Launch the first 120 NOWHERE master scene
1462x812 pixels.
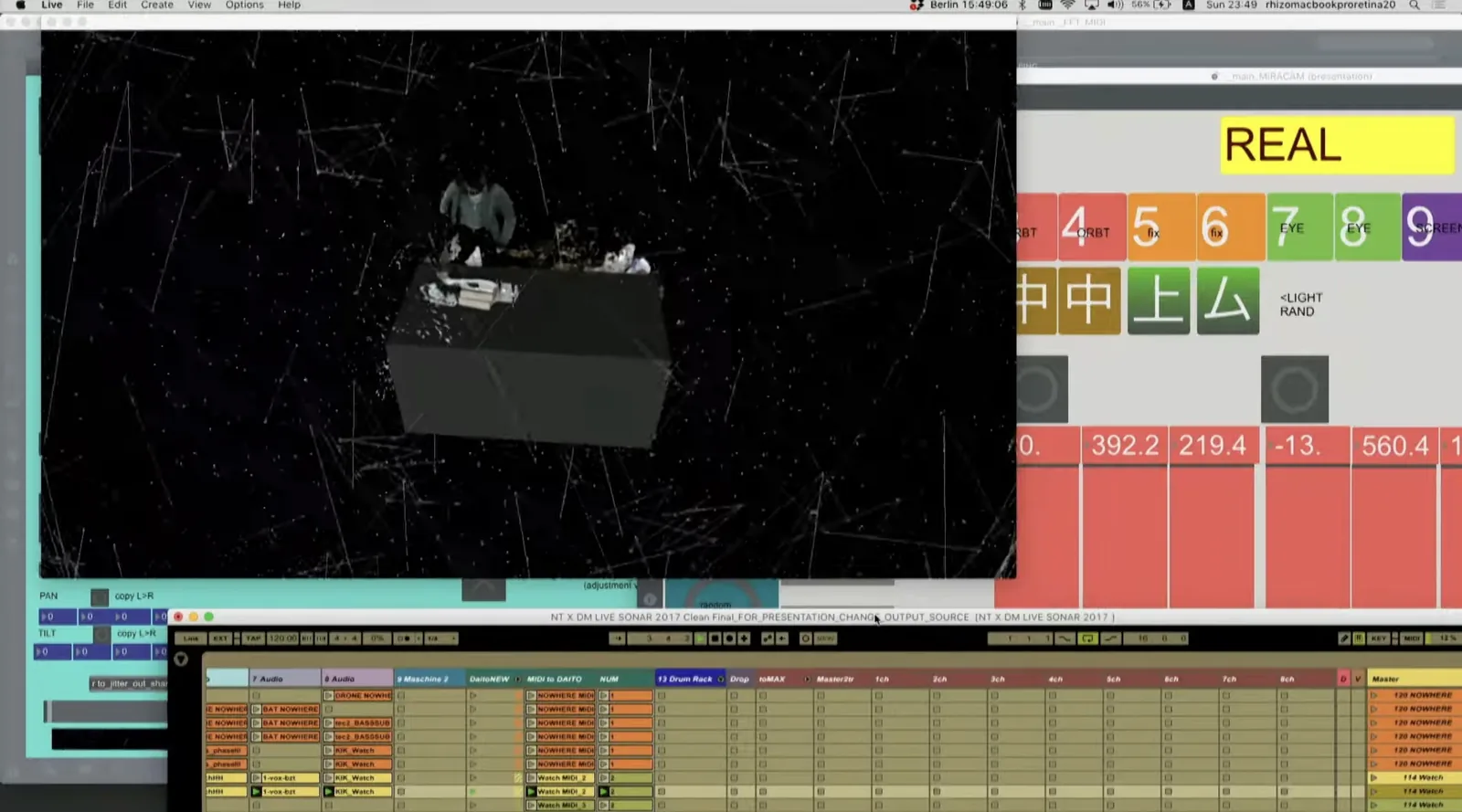[x=1373, y=696]
